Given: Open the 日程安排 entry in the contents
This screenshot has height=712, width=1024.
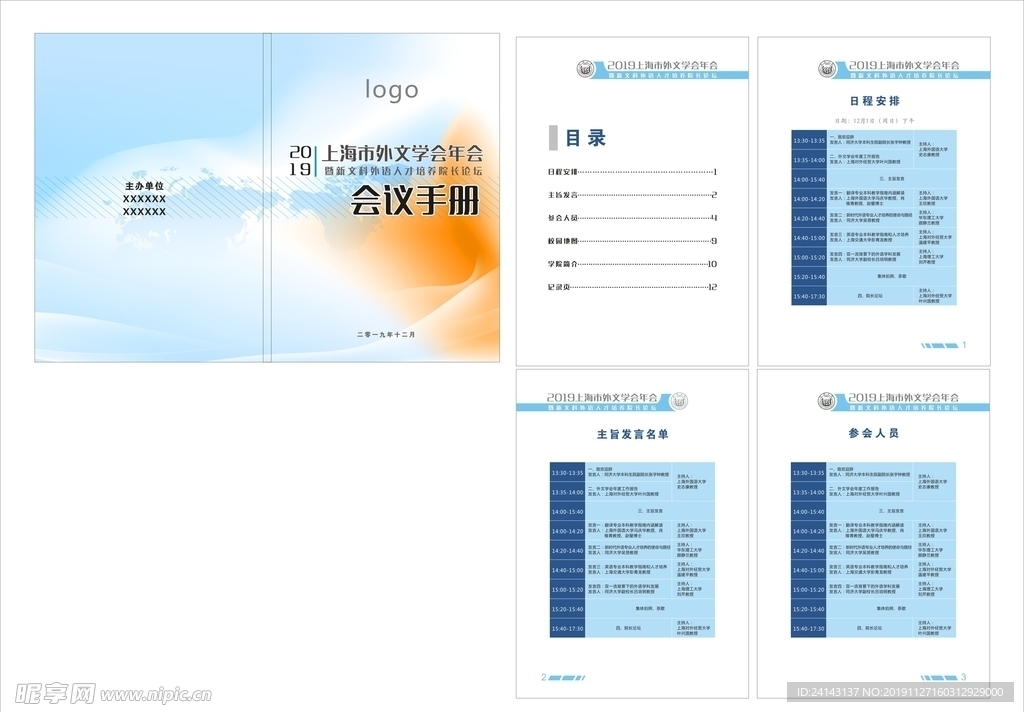Looking at the screenshot, I should coord(563,172).
